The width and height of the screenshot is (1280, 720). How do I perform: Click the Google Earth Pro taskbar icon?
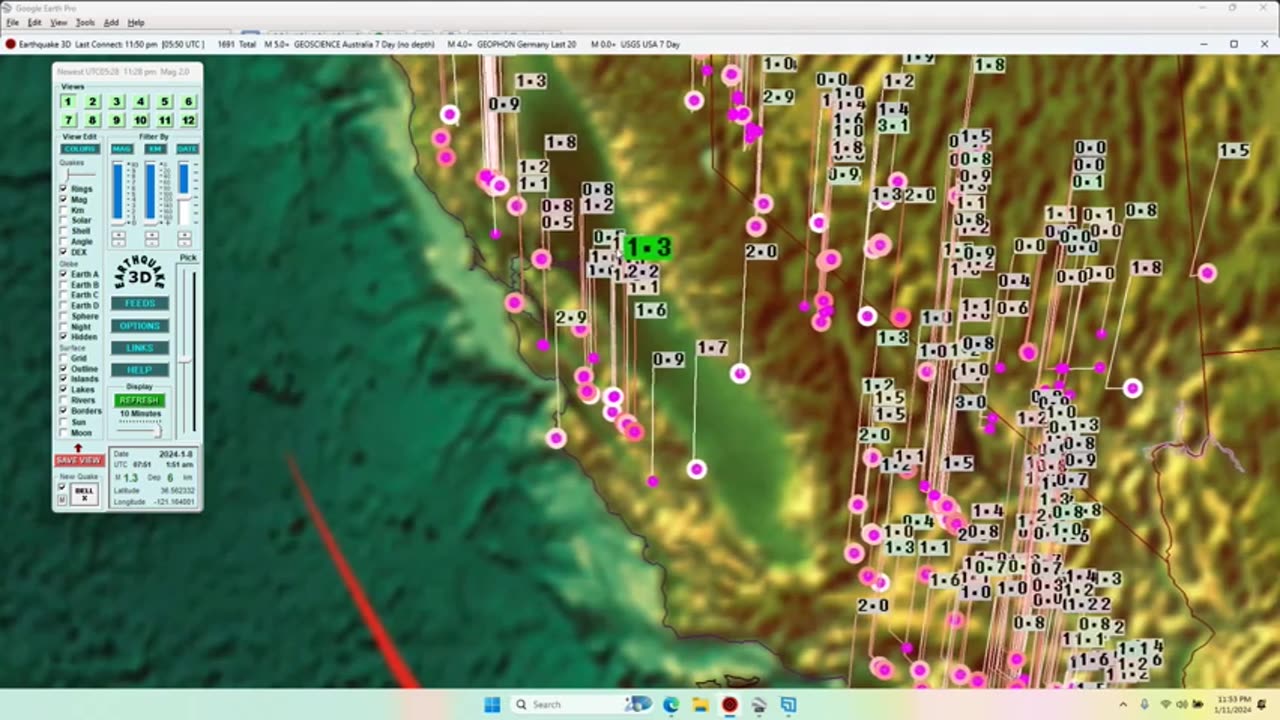click(759, 705)
